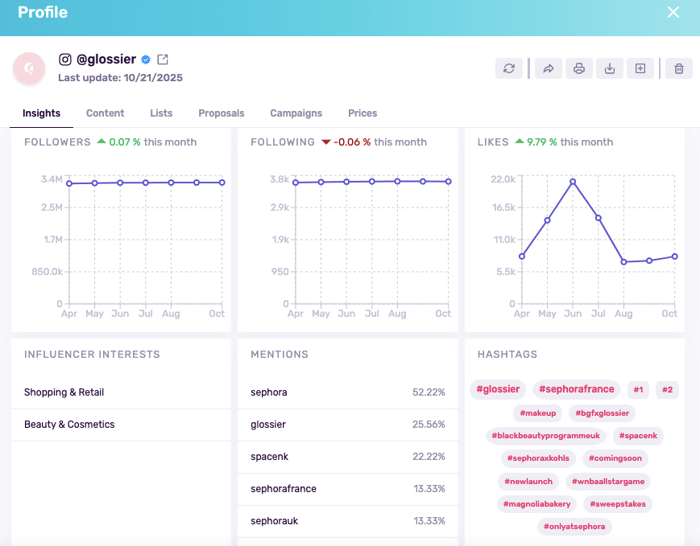The height and width of the screenshot is (546, 700).
Task: Click the #sephorafrance hashtag tag
Action: tap(575, 389)
